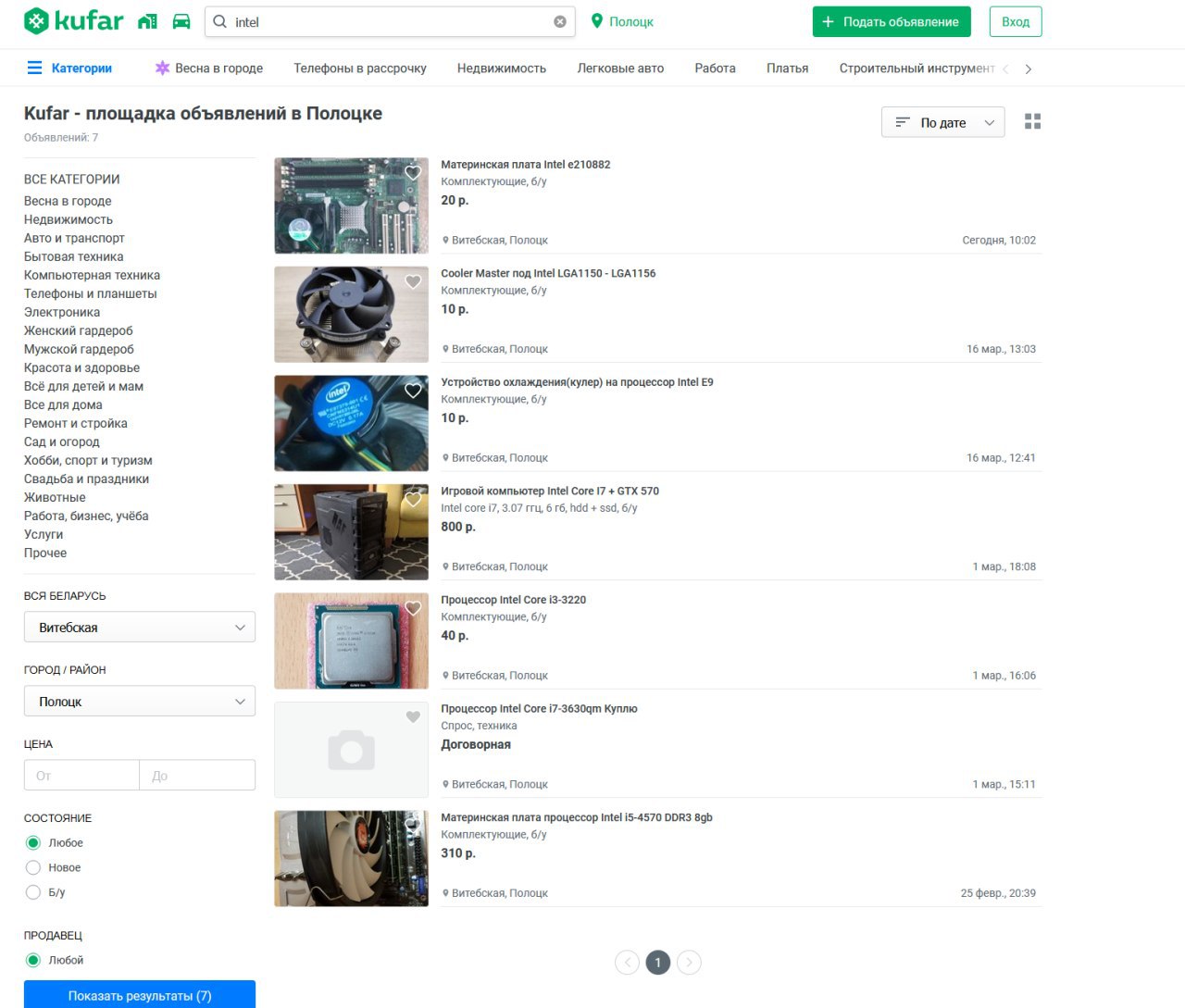Select the Любой seller radio

(x=33, y=960)
